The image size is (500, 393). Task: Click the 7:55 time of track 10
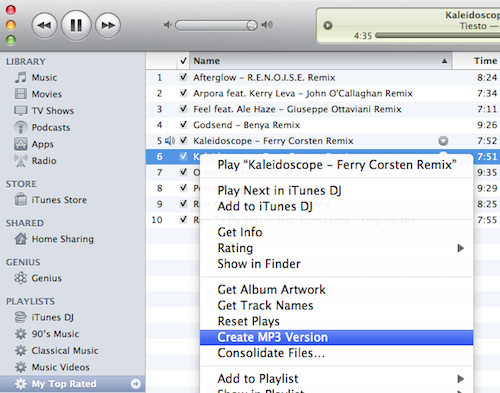(x=487, y=220)
